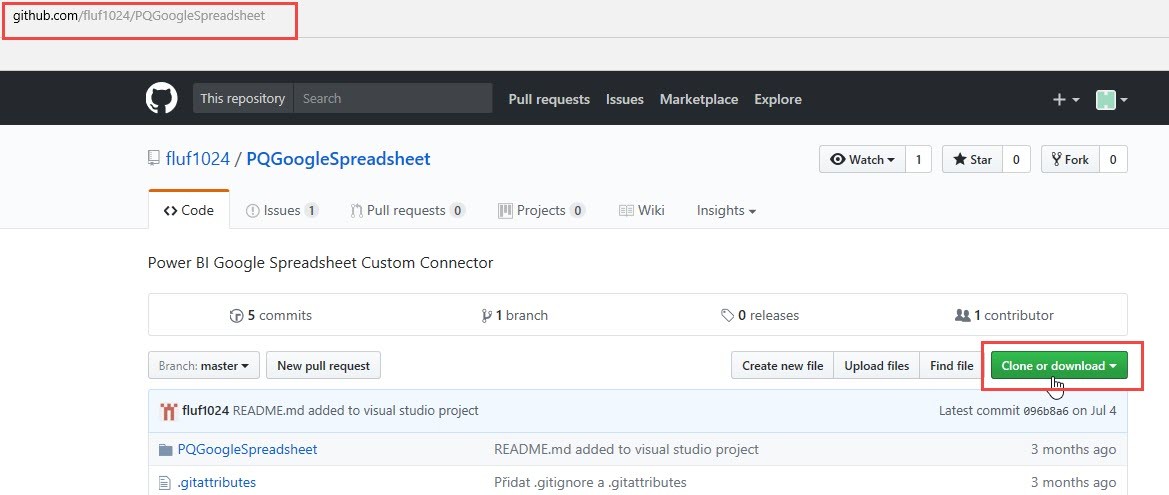Screen dimensions: 1169x495
Task: Open latest commit message README.md added
Action: [x=356, y=411]
